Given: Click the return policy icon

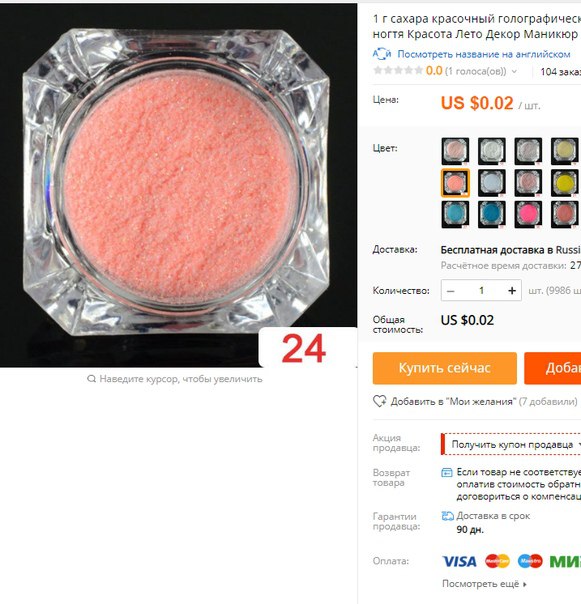Looking at the screenshot, I should click(447, 472).
